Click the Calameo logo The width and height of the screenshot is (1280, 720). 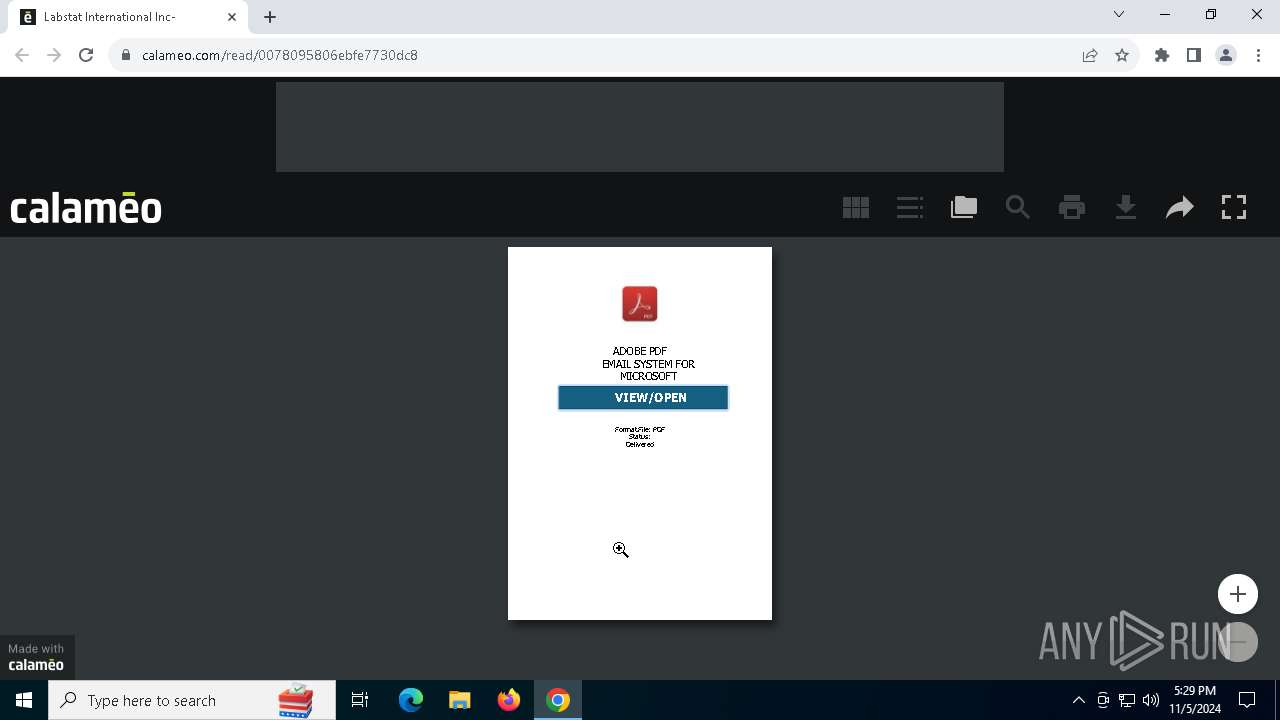pyautogui.click(x=86, y=207)
